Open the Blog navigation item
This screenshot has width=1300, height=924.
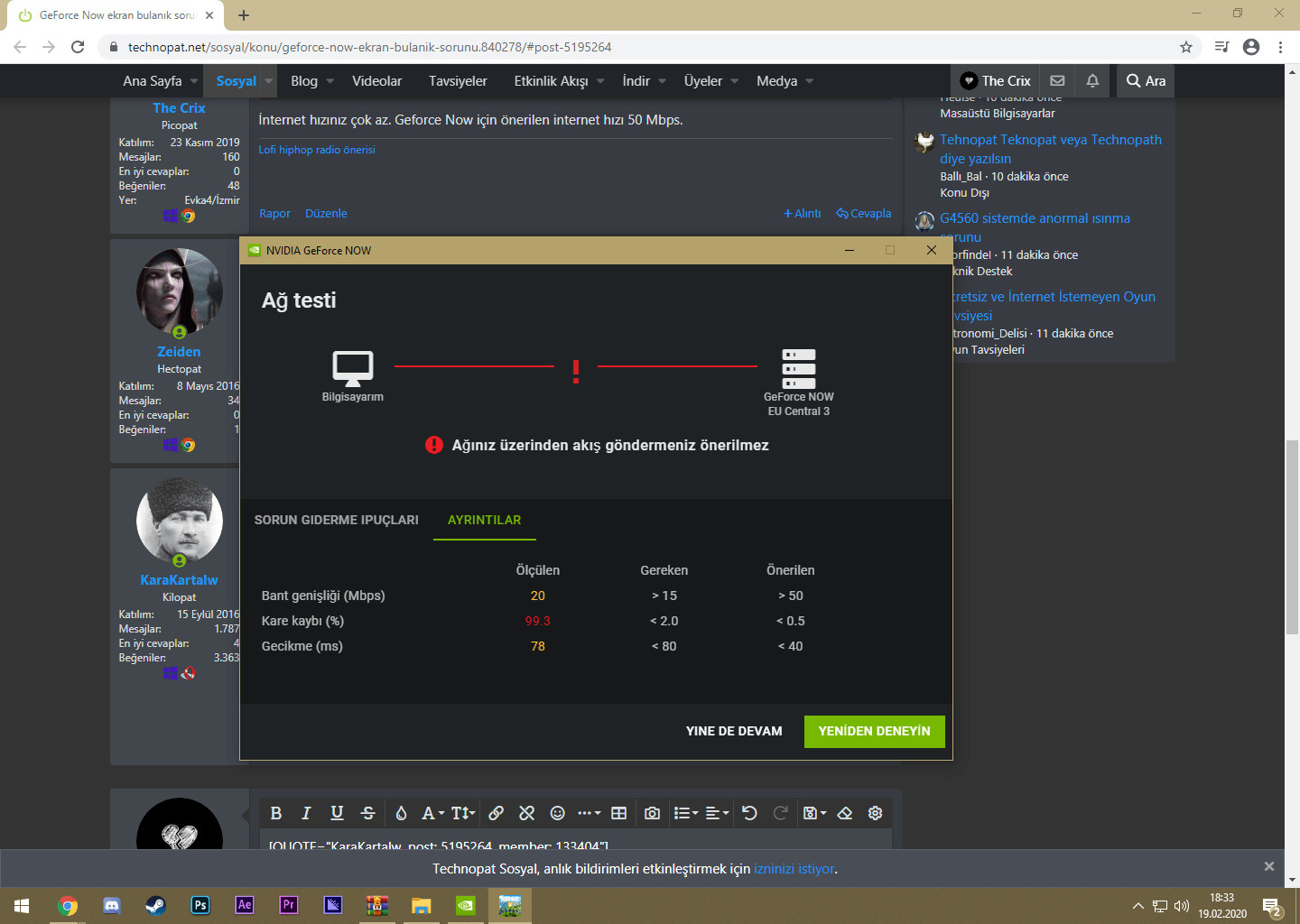coord(304,80)
